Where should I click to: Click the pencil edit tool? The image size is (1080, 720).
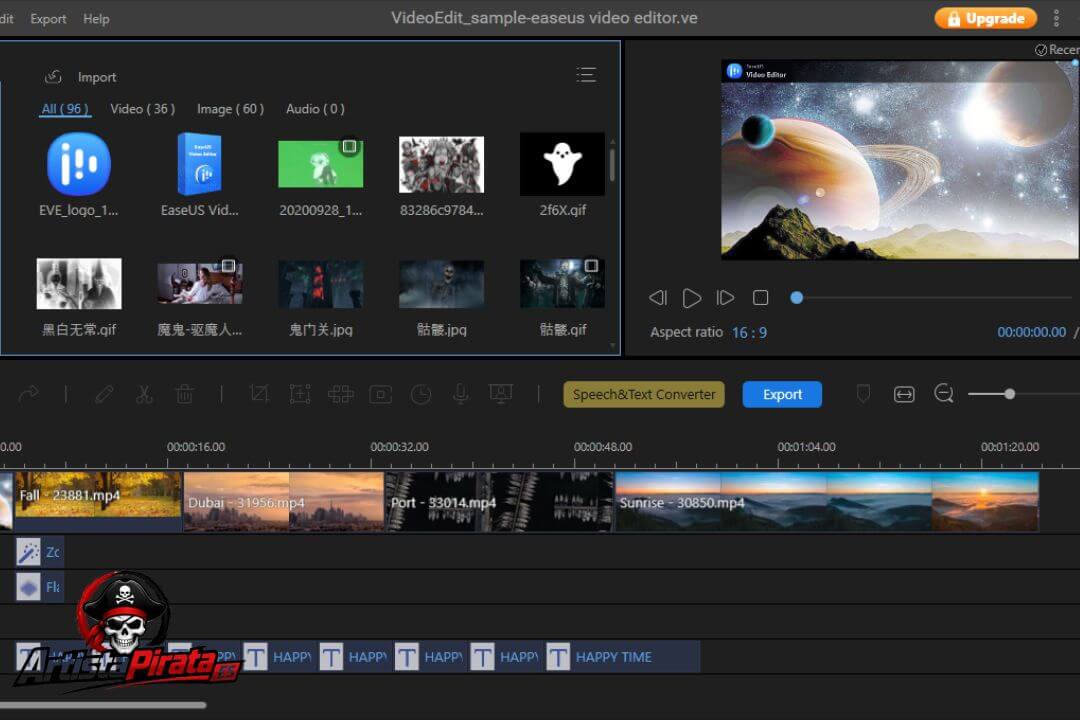click(x=104, y=394)
